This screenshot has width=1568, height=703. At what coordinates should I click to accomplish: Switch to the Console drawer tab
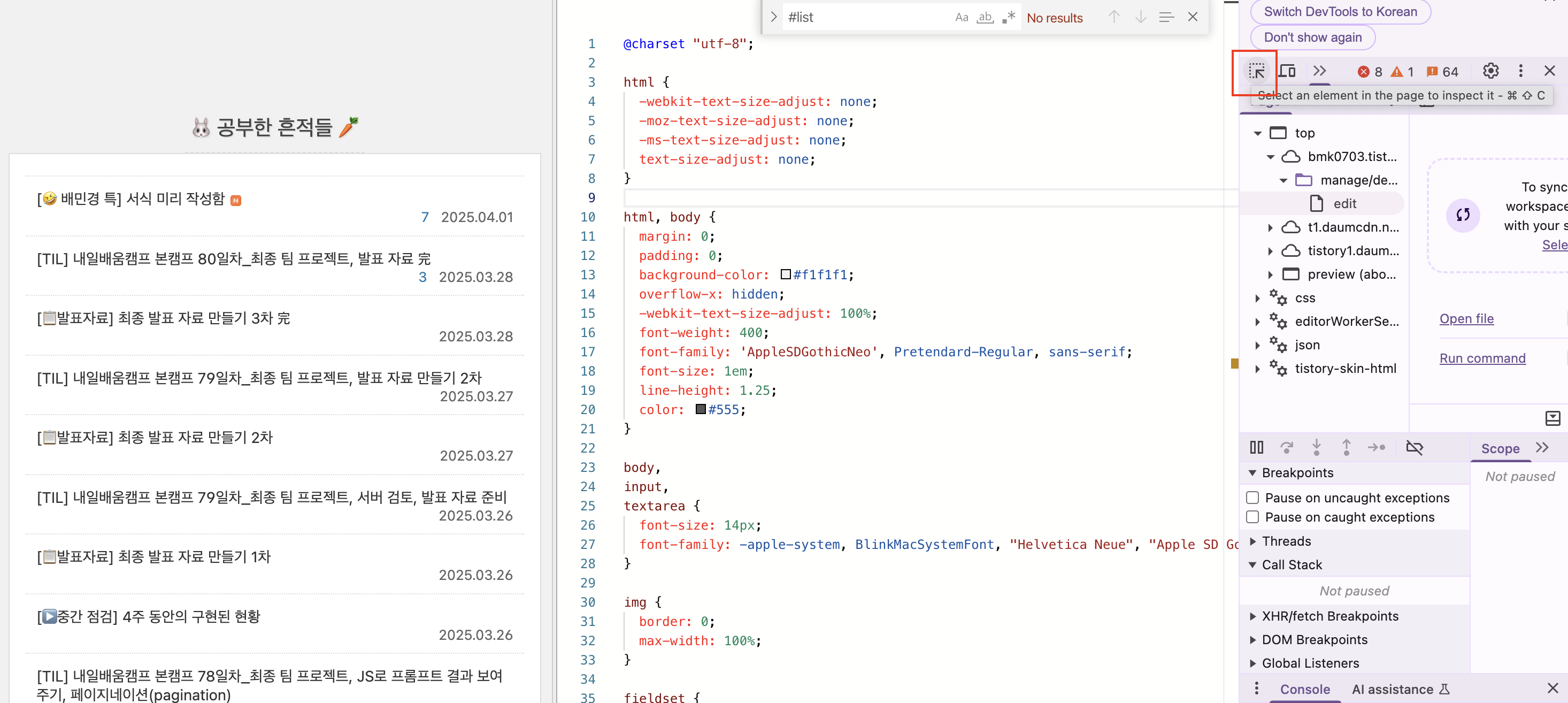click(1304, 689)
